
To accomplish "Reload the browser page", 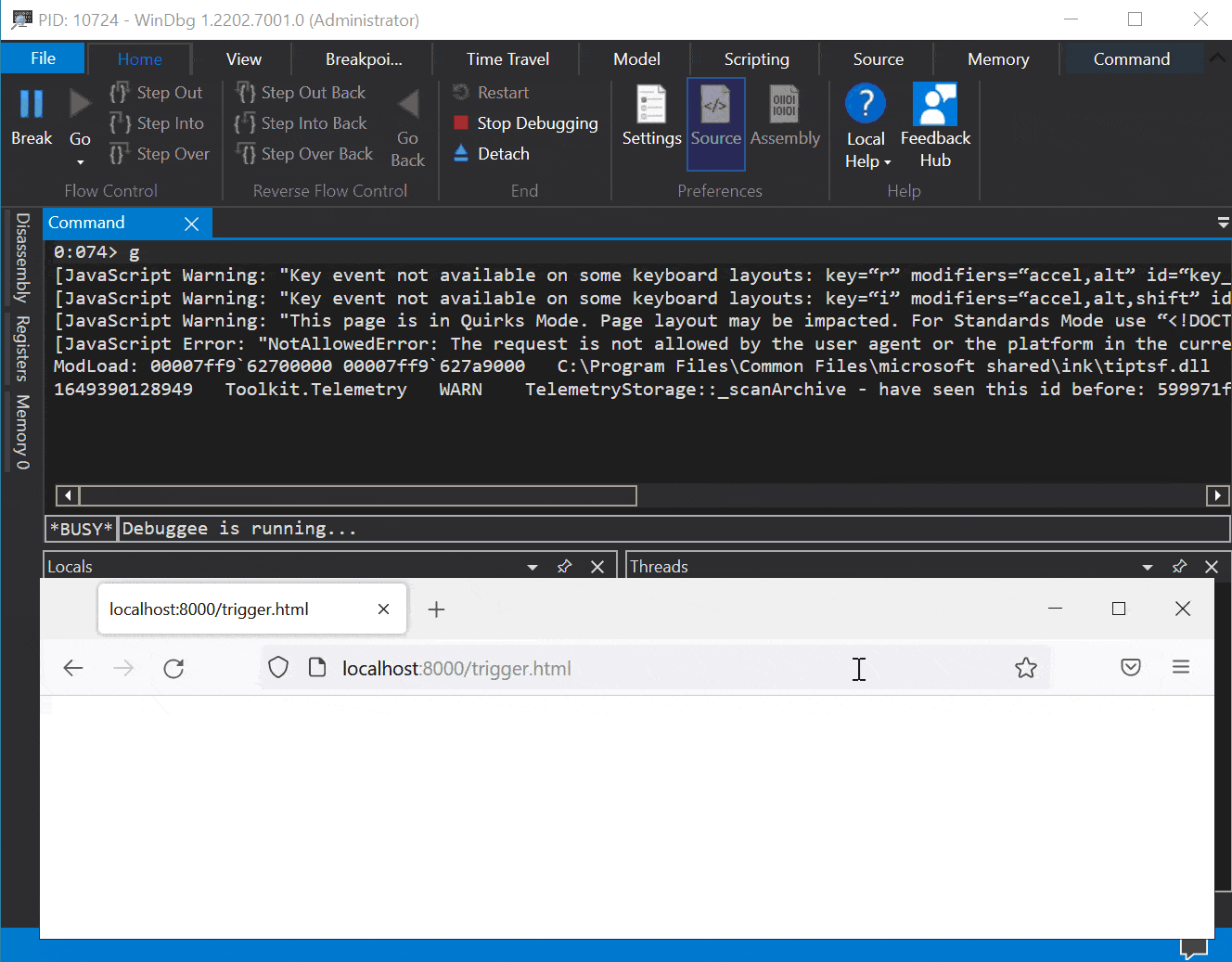I will 173,668.
